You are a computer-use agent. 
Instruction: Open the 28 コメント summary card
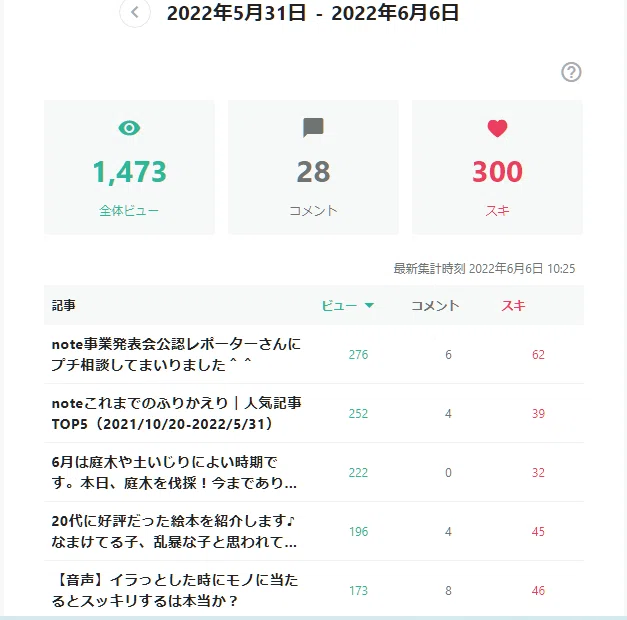pos(313,167)
